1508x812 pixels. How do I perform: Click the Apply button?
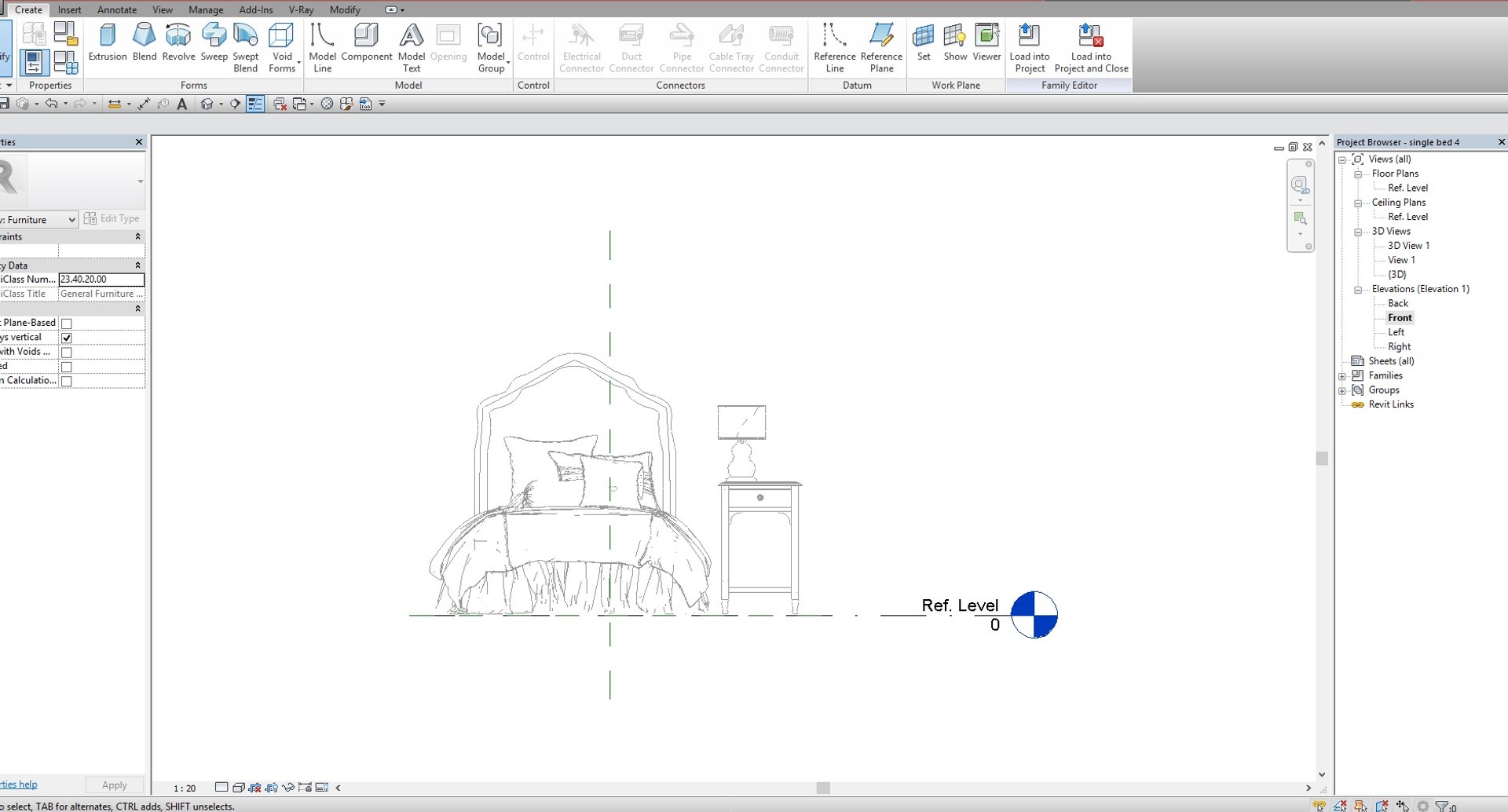[x=114, y=785]
